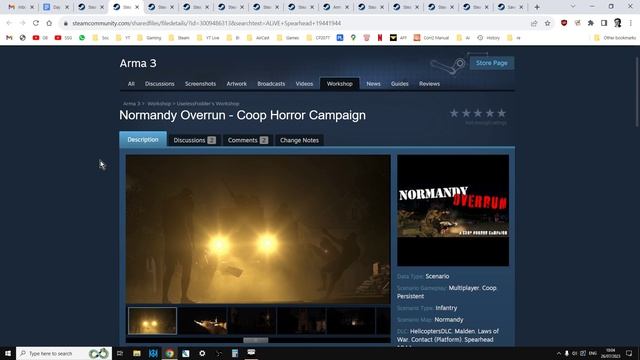Go to the Arma 3 Discussions hub tab

click(x=160, y=84)
